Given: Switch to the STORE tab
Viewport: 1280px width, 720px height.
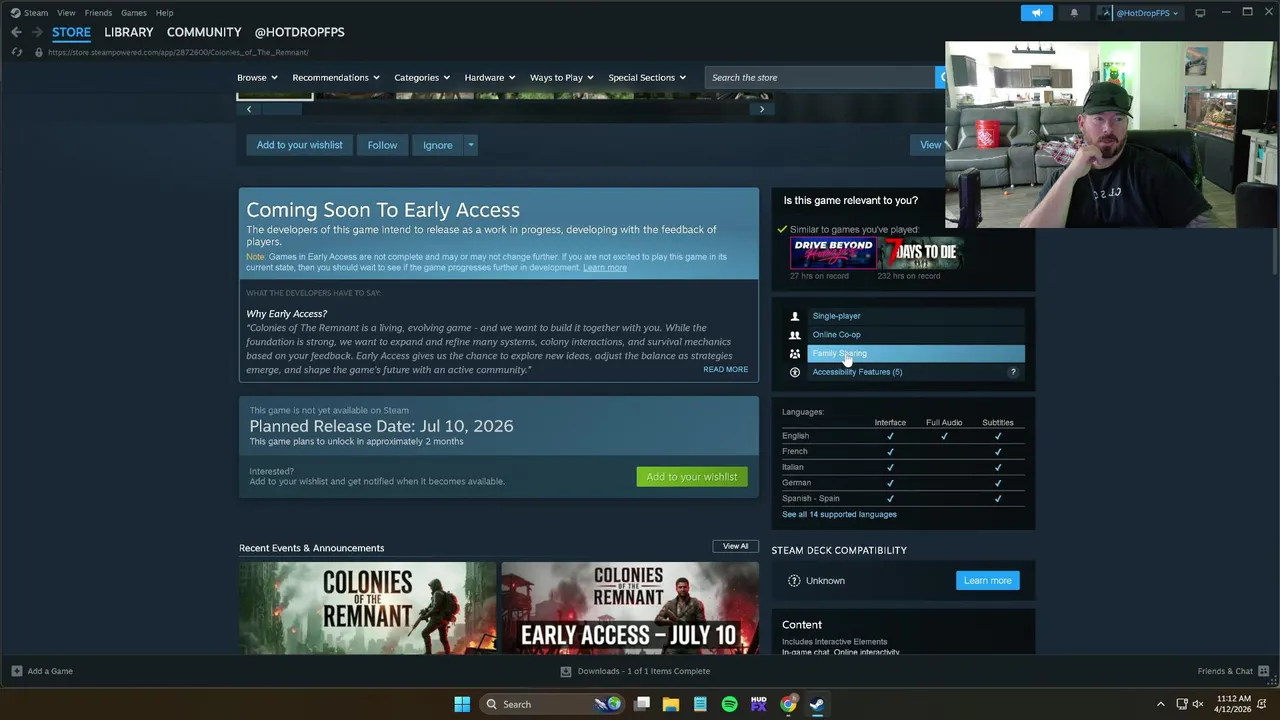Looking at the screenshot, I should pos(71,32).
